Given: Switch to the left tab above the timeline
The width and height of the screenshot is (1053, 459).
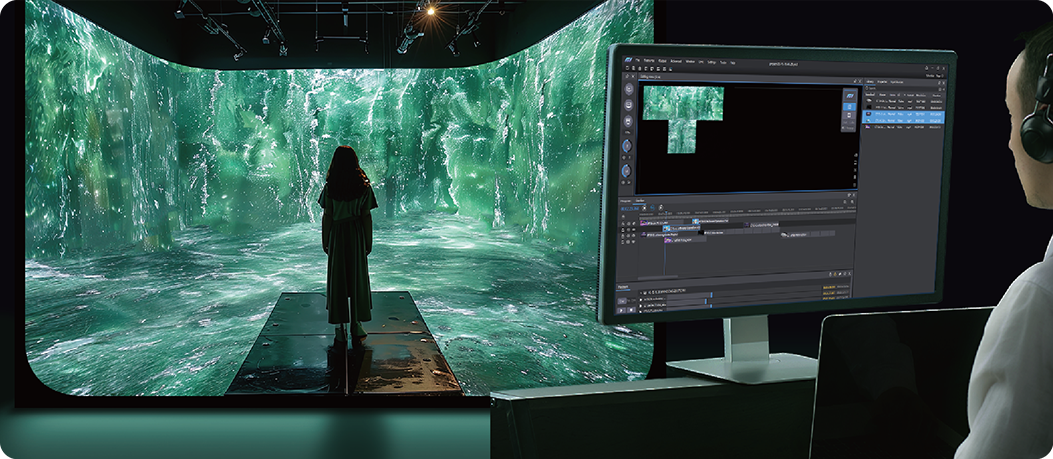Looking at the screenshot, I should click(x=625, y=202).
